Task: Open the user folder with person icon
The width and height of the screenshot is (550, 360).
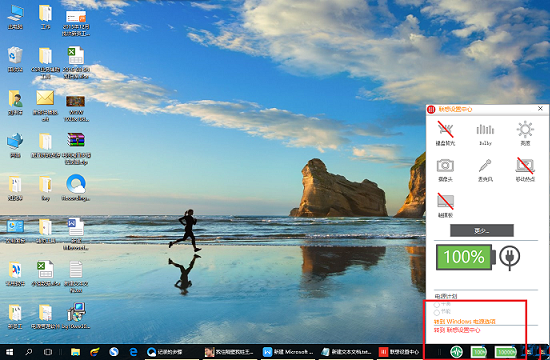Action: [x=15, y=103]
